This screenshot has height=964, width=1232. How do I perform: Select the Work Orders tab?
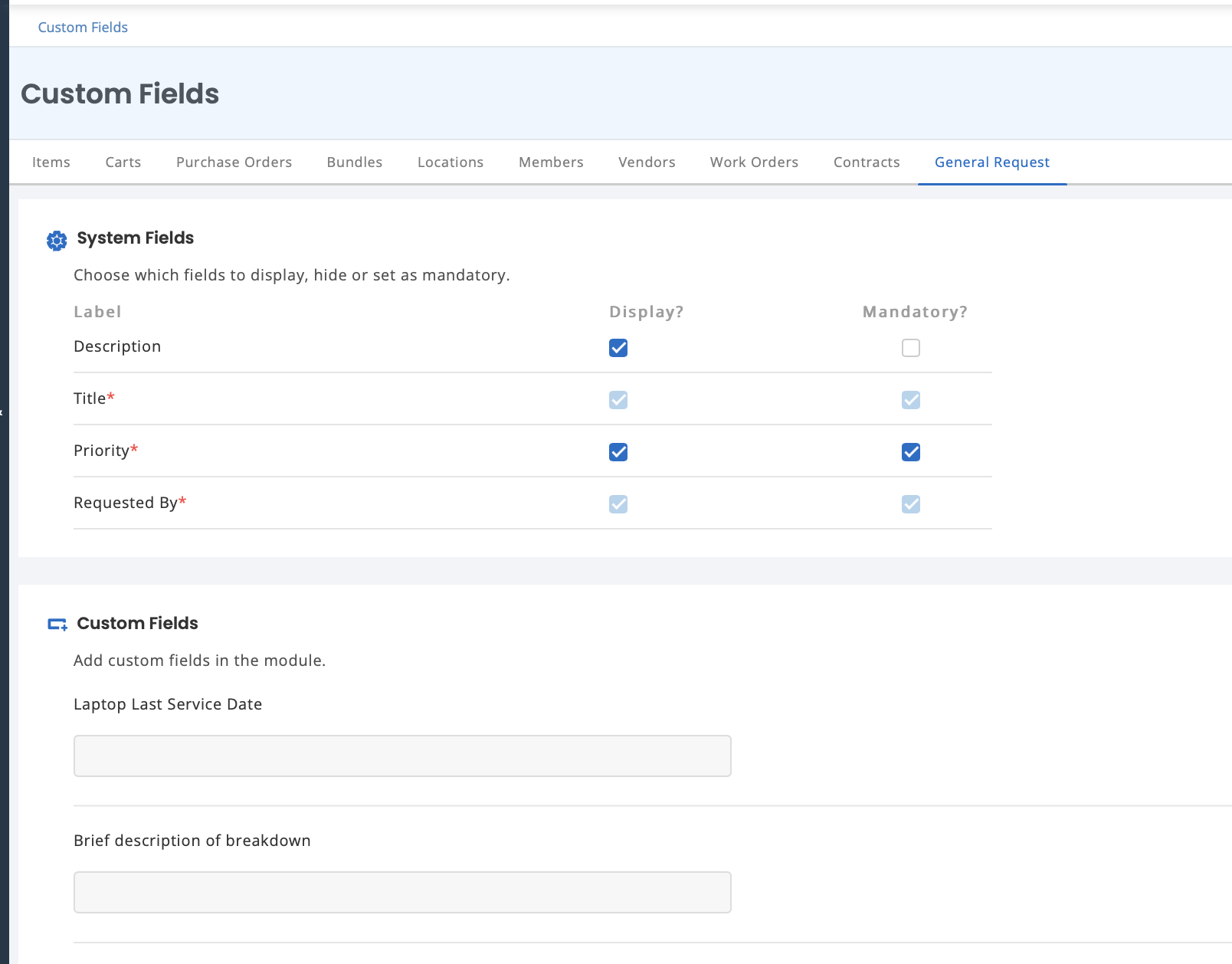point(753,162)
